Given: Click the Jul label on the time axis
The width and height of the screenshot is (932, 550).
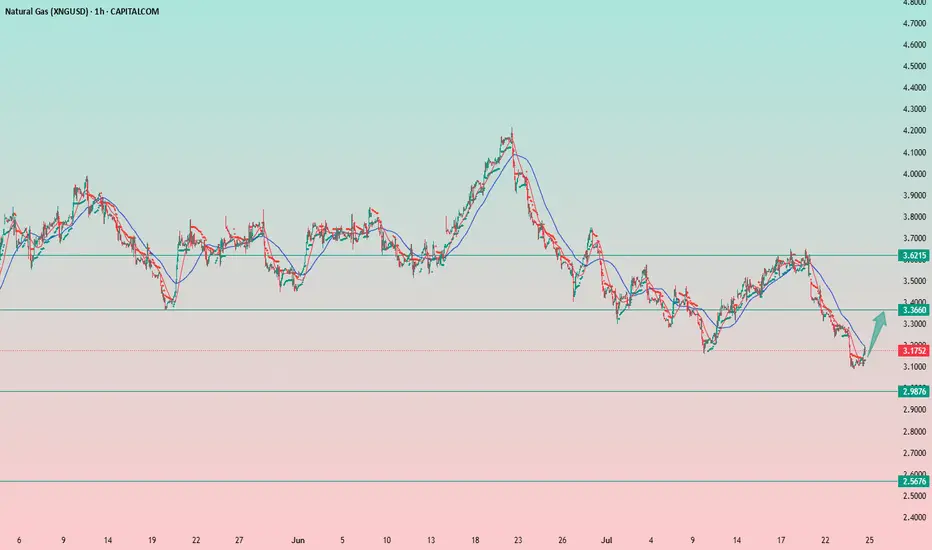Looking at the screenshot, I should (606, 540).
